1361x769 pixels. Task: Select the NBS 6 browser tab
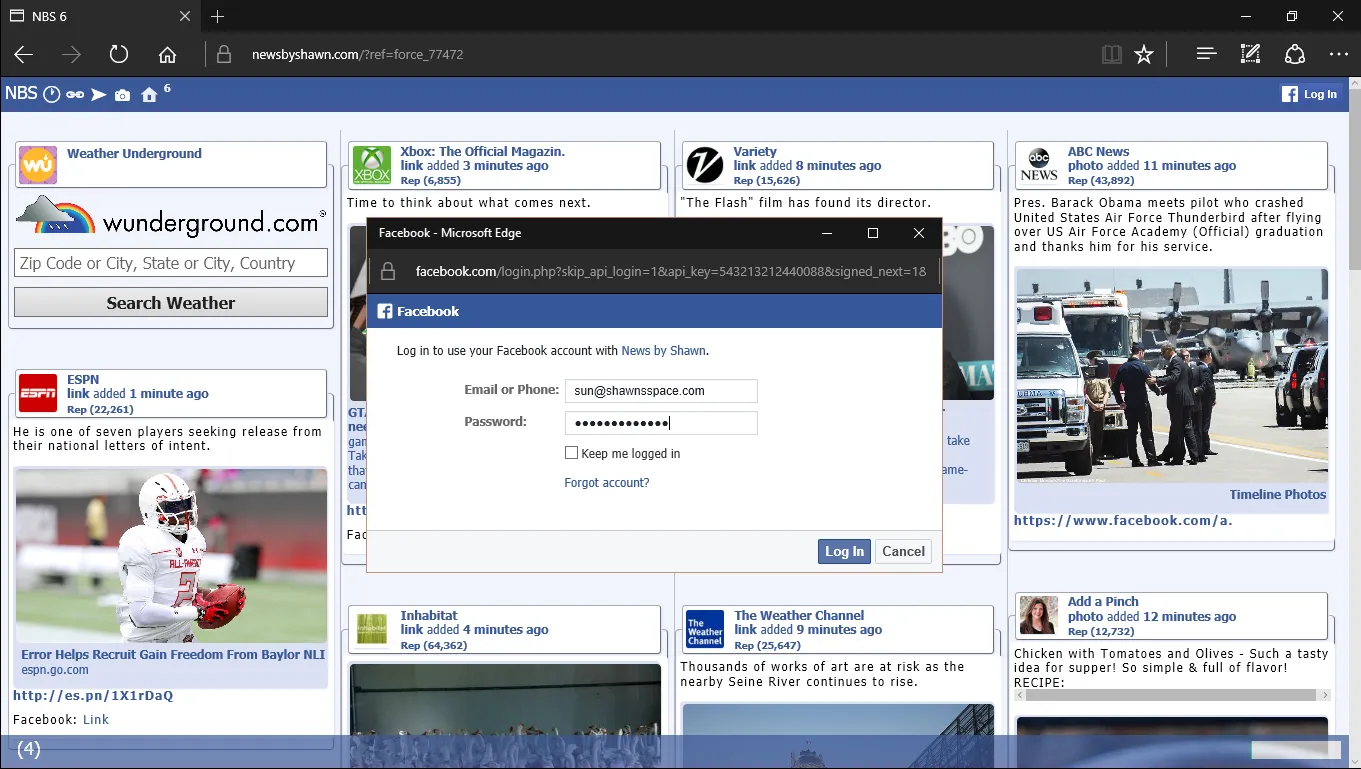[x=100, y=16]
